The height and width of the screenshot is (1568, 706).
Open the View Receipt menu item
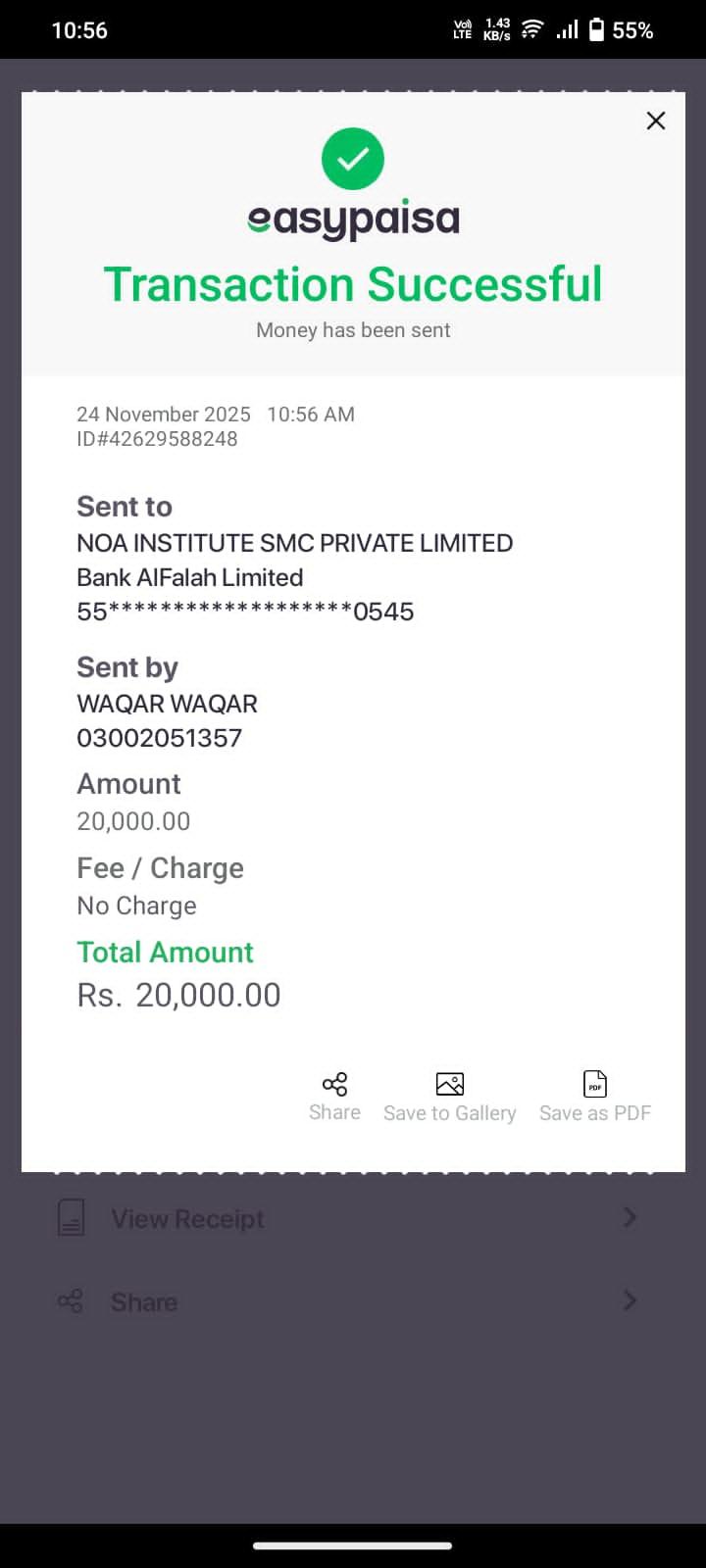click(187, 1219)
